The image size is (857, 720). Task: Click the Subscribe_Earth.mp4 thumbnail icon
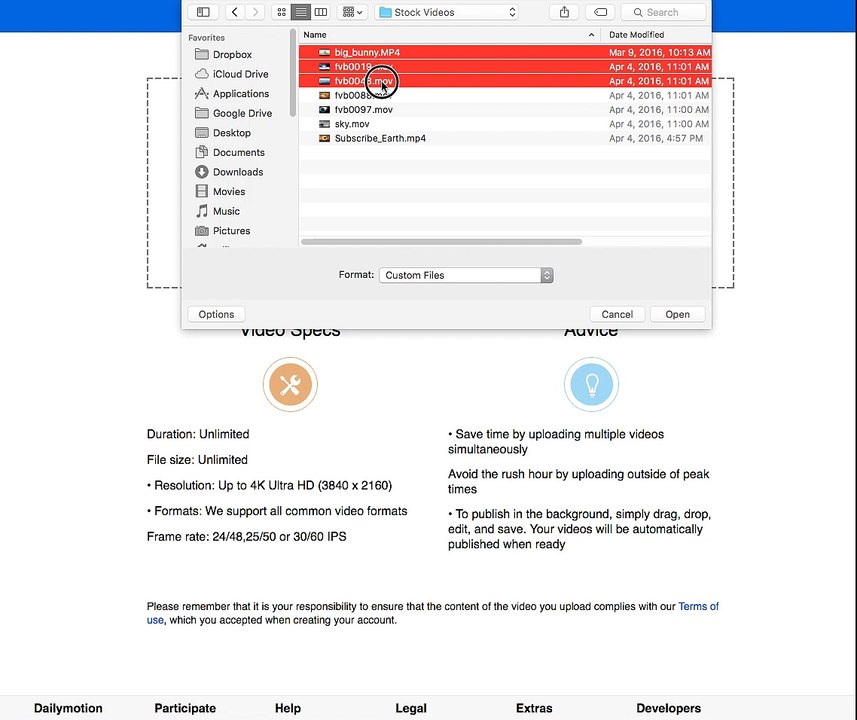tap(324, 138)
